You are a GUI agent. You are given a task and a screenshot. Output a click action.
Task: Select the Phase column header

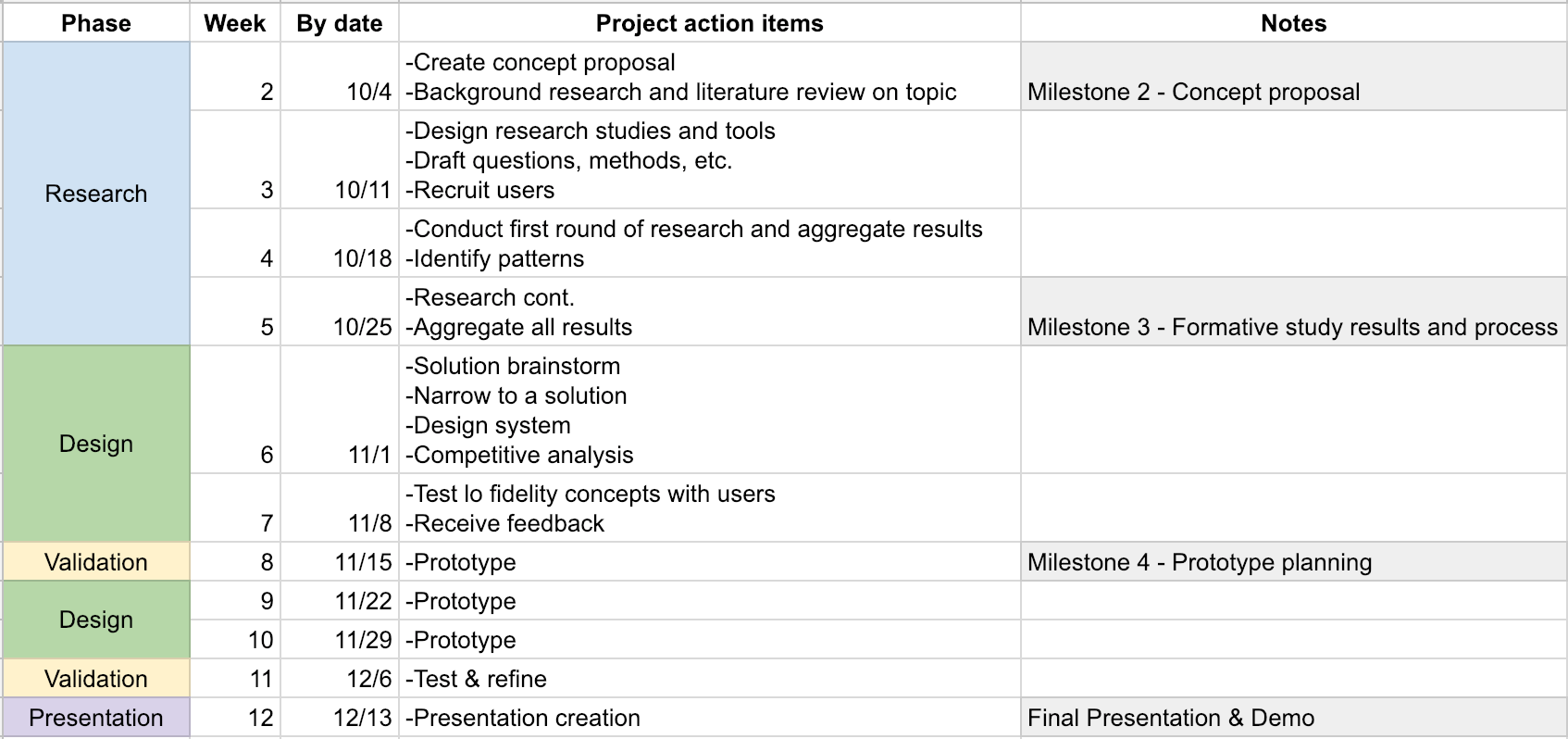pyautogui.click(x=96, y=23)
